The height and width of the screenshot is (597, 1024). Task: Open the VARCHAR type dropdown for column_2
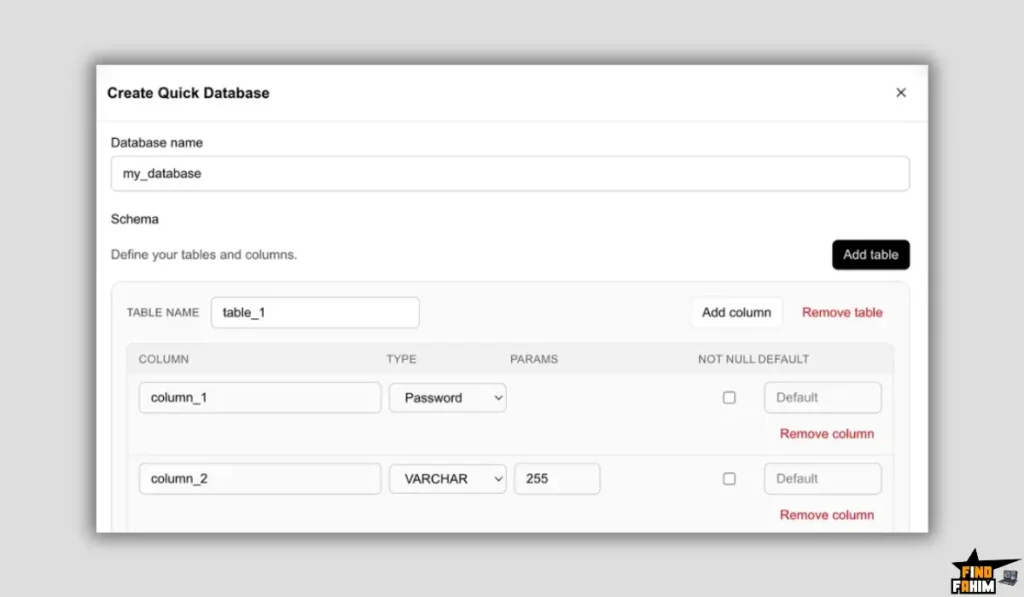[x=447, y=478]
